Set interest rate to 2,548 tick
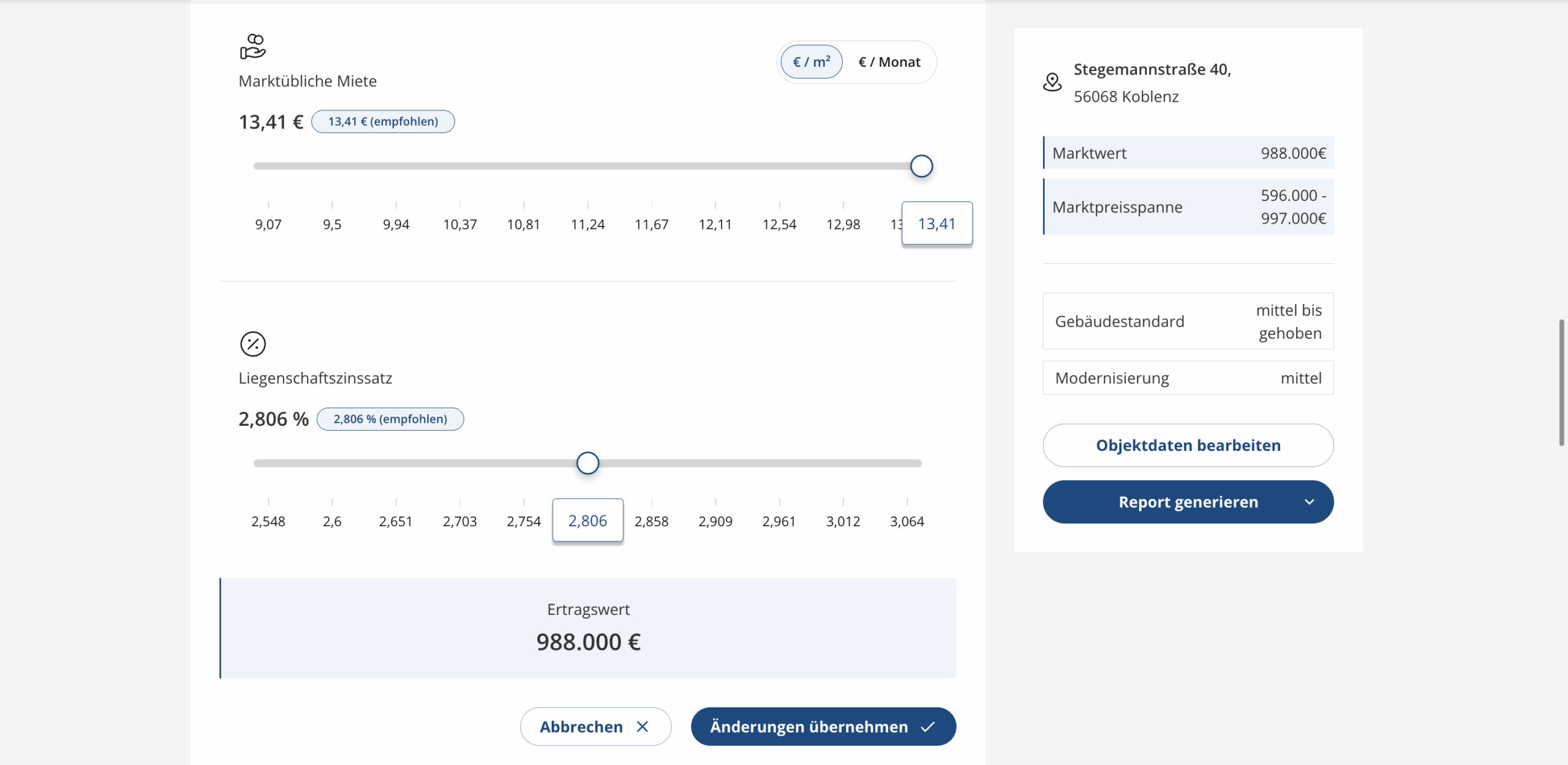The width and height of the screenshot is (1568, 765). pos(268,521)
